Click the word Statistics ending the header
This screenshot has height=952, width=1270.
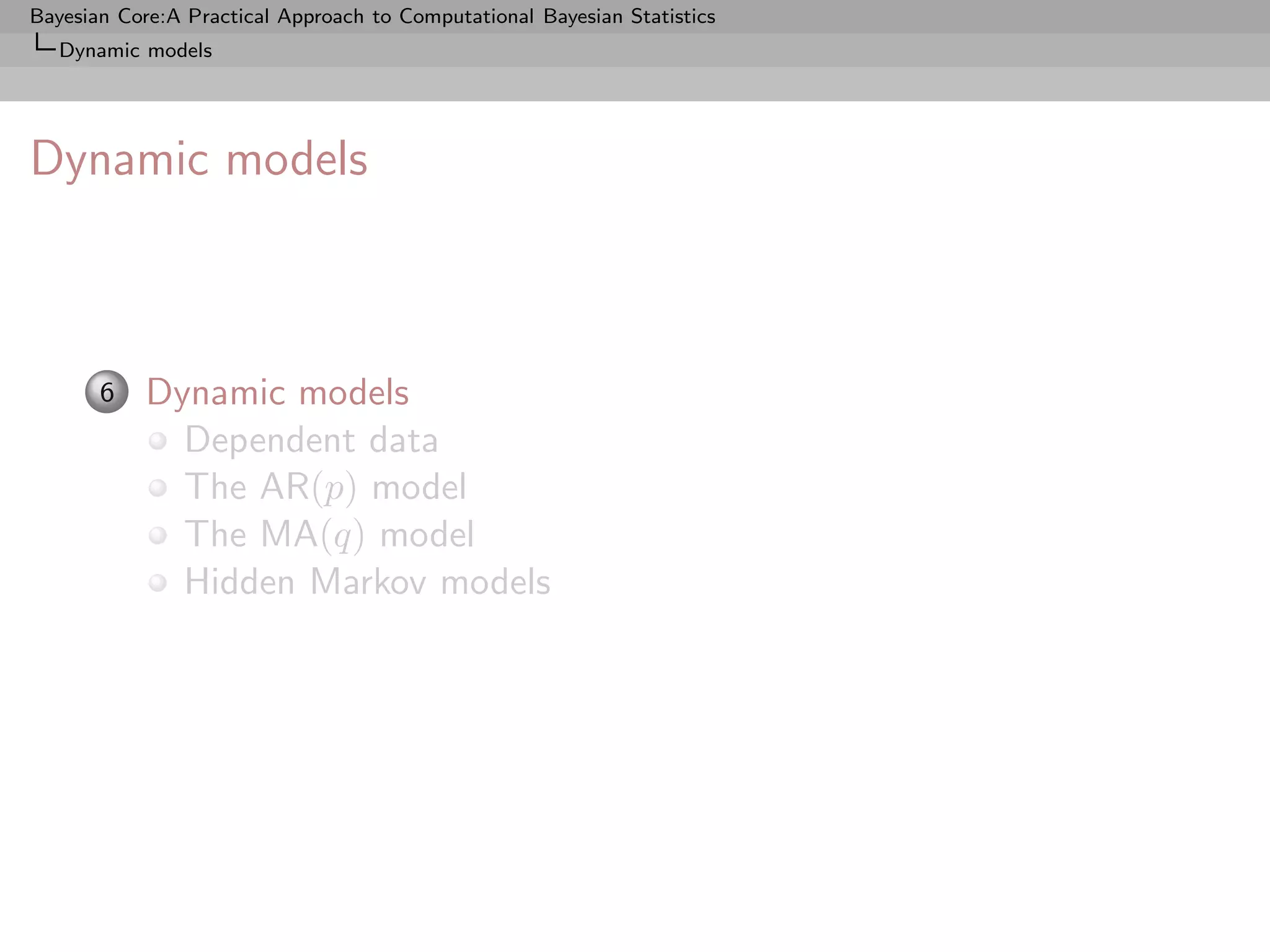[x=673, y=16]
